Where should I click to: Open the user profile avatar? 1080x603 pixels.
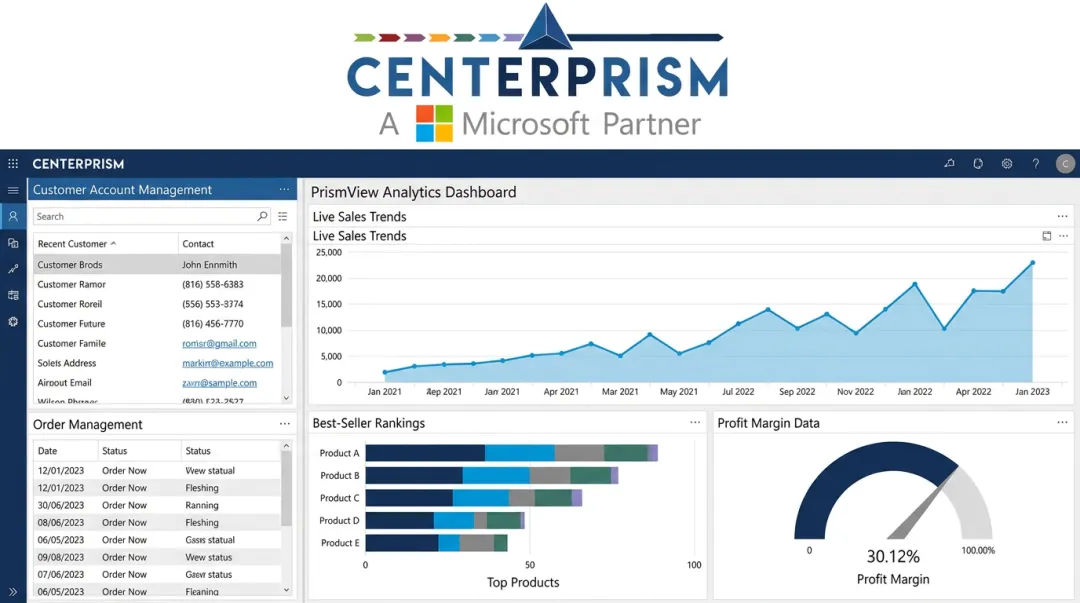coord(1065,164)
